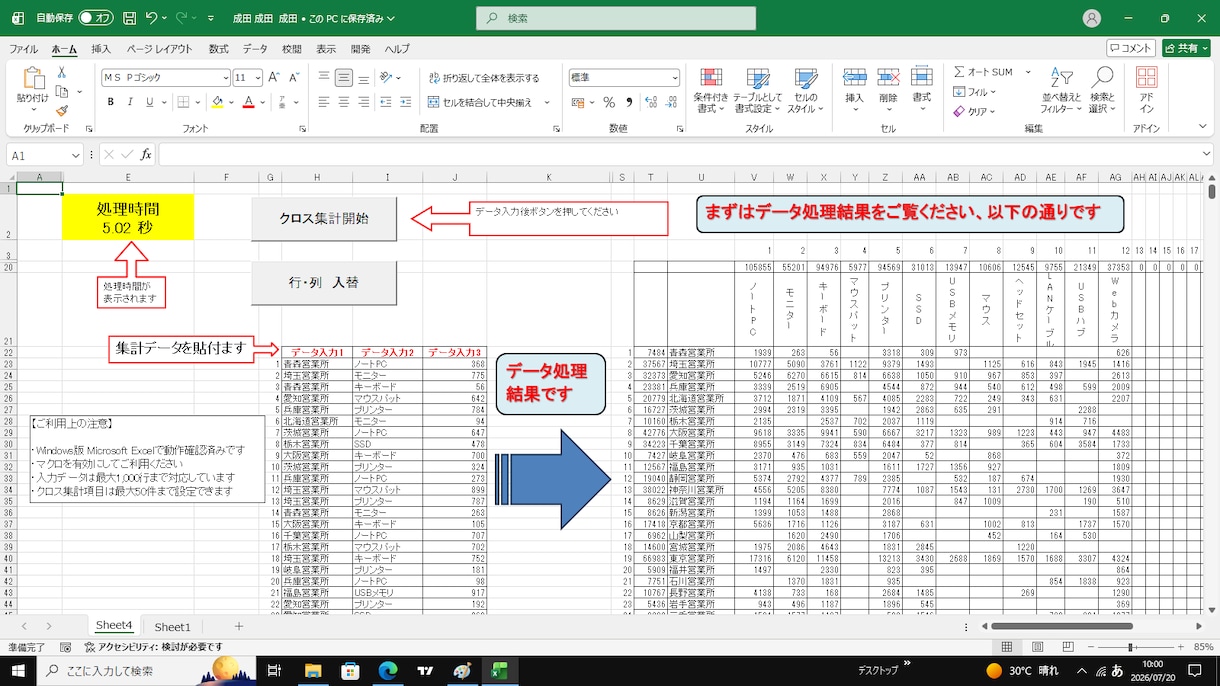Toggle the AutoSave (自動保存) switch
Viewport: 1220px width, 686px height.
pyautogui.click(x=96, y=18)
